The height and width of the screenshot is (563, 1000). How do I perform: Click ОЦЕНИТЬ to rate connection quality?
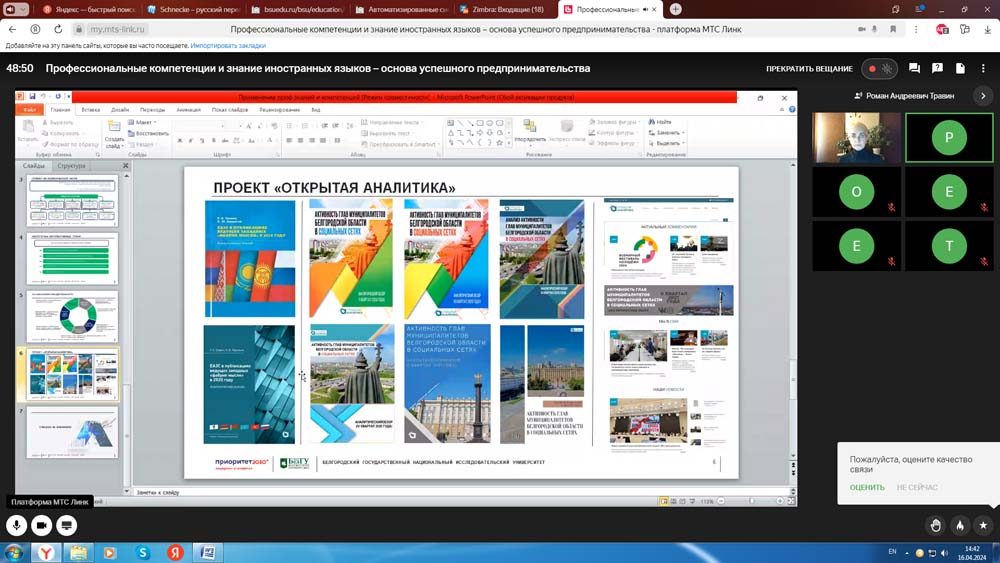(x=867, y=488)
